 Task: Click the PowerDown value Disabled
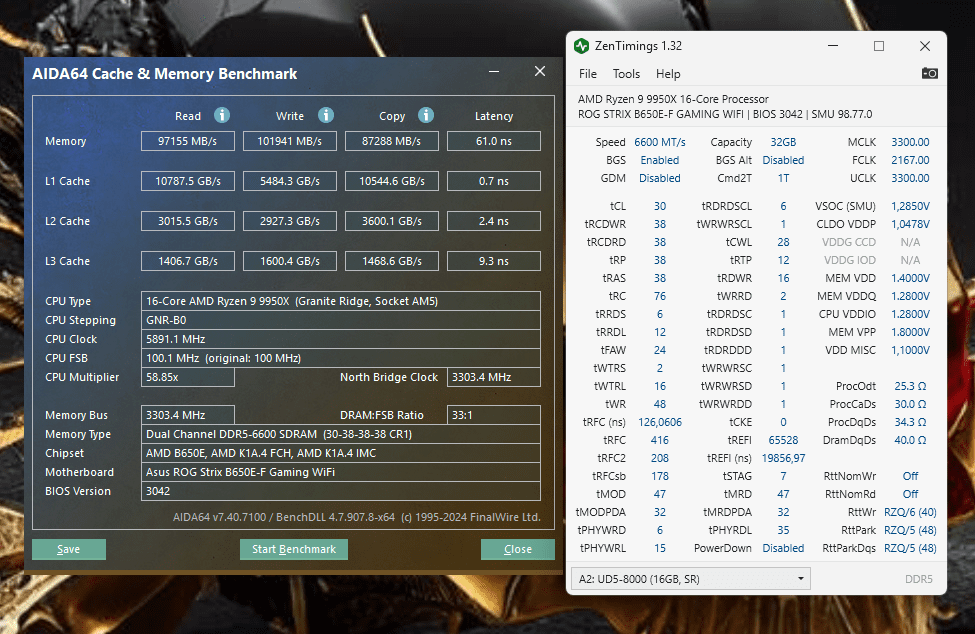(x=783, y=549)
